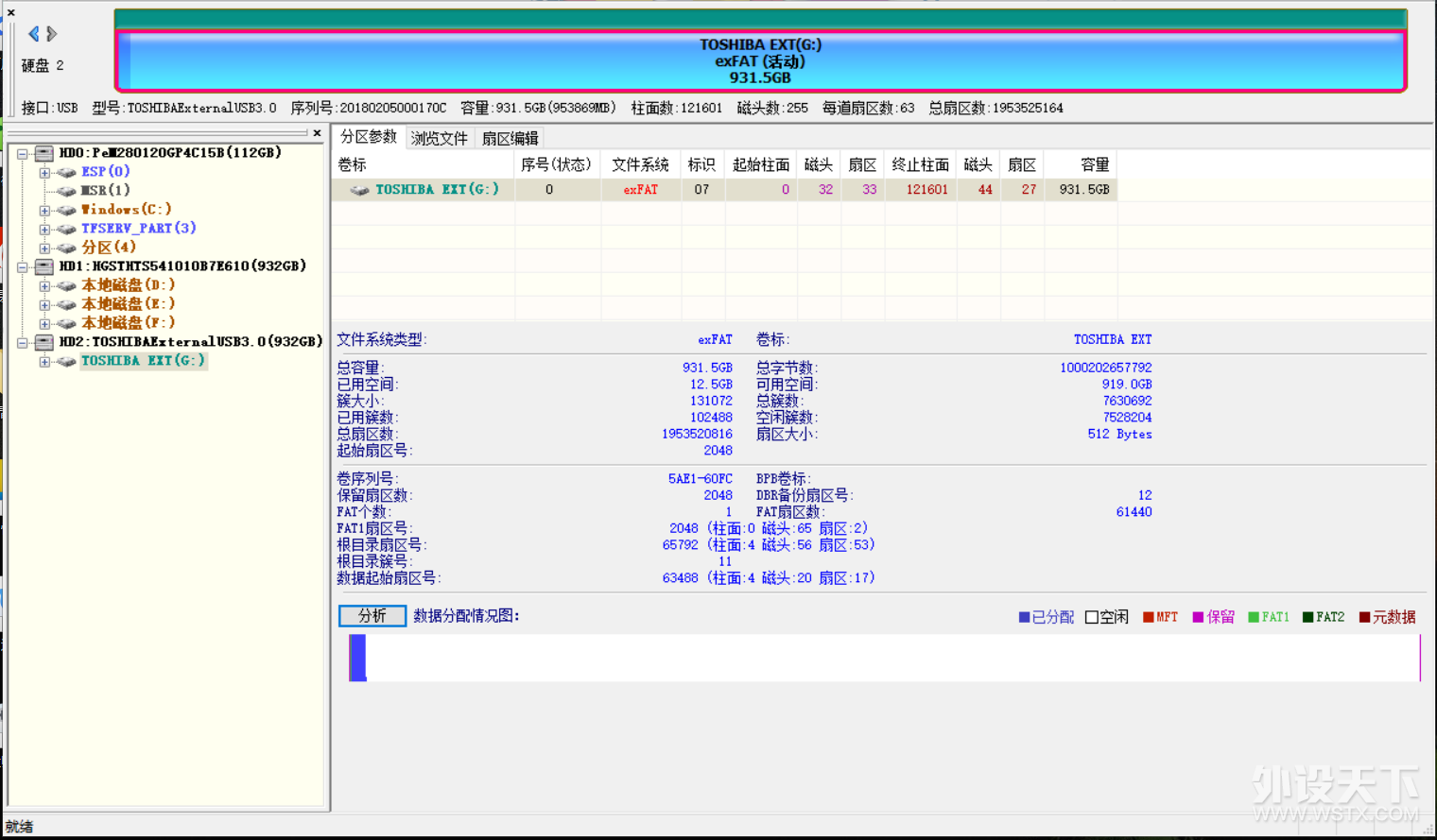
Task: Click the Windows(C:) partition icon
Action: pos(66,210)
